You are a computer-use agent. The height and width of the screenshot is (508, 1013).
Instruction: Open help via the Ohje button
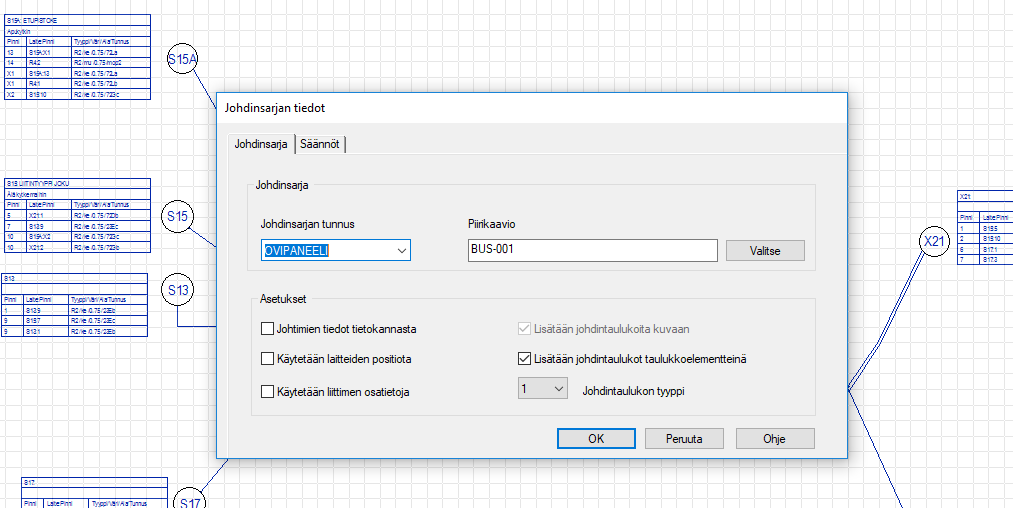tap(775, 438)
